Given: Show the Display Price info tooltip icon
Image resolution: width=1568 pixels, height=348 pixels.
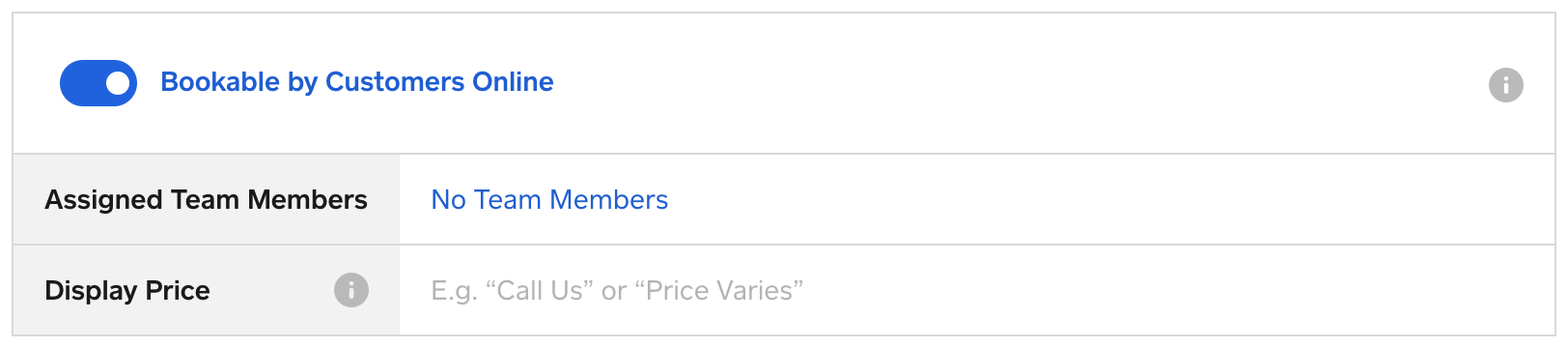Looking at the screenshot, I should click(351, 290).
